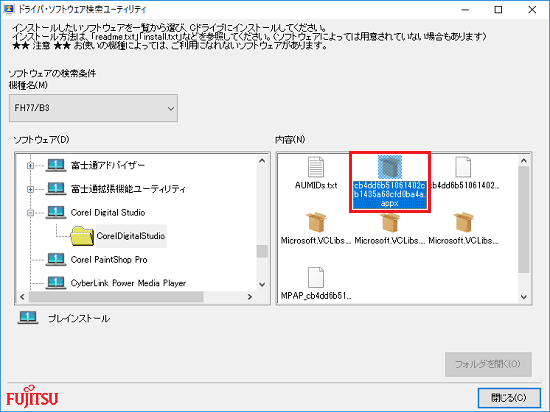Select the Corel PaintShop Pro computer icon

click(x=56, y=259)
